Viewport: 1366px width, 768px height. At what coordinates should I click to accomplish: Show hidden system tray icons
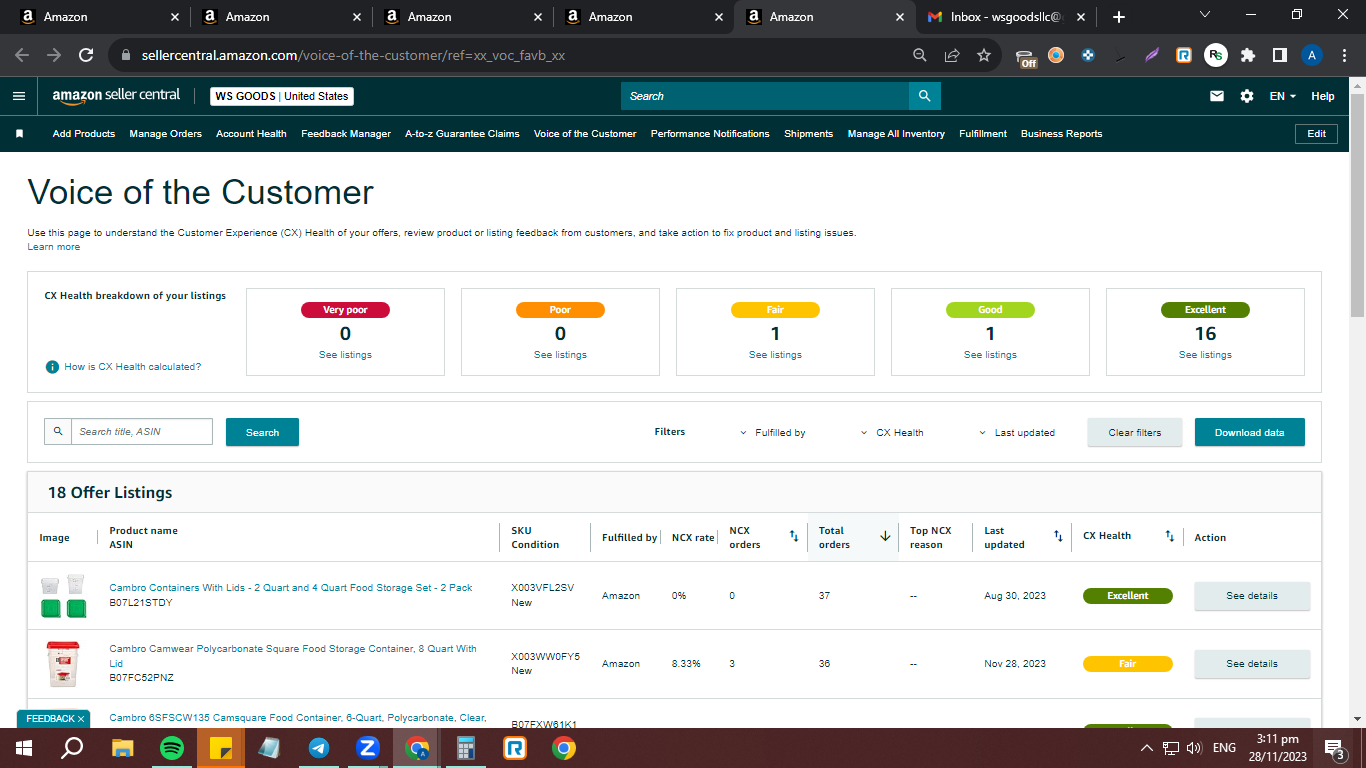(x=1146, y=748)
